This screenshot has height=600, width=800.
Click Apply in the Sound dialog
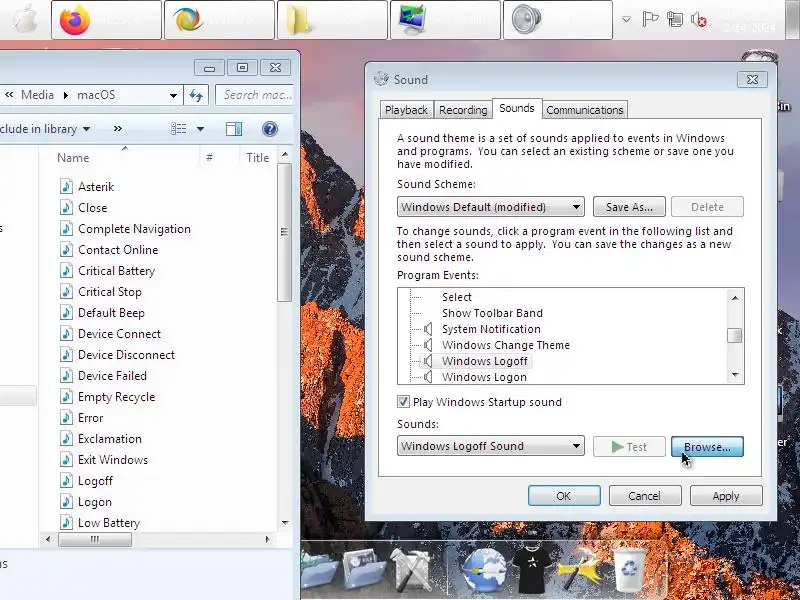pos(726,495)
